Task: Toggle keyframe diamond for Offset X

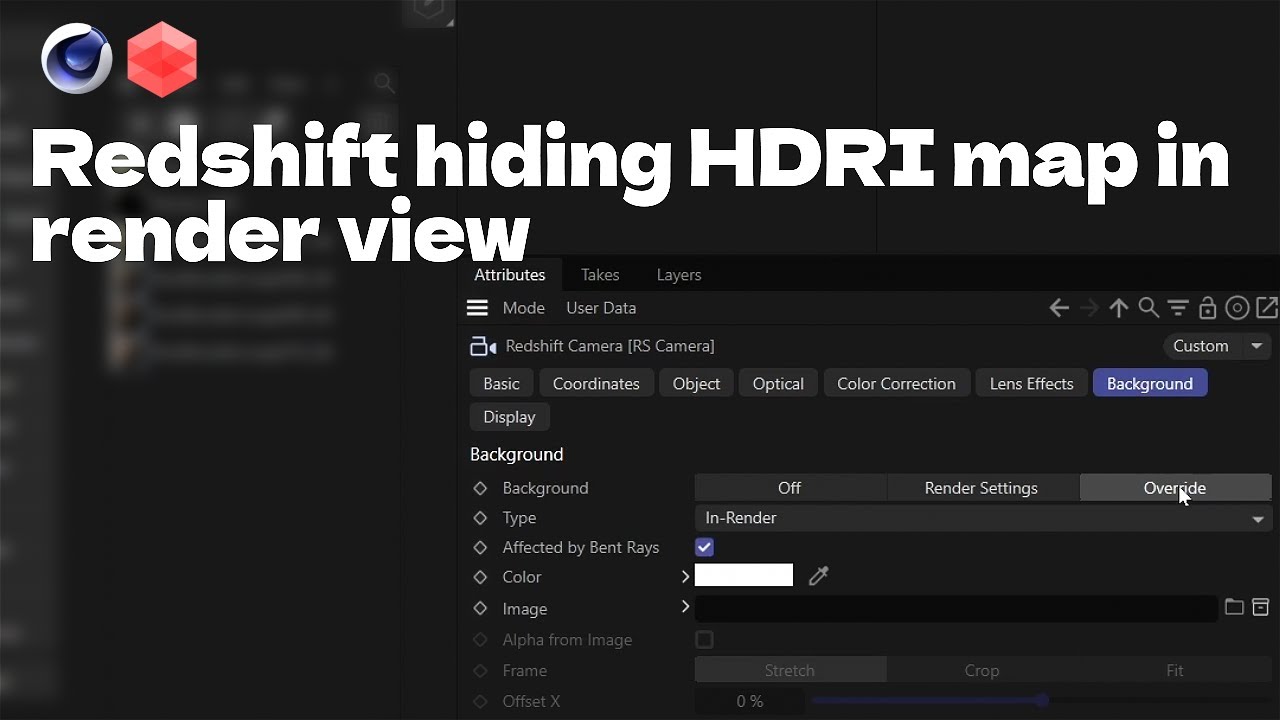Action: coord(480,702)
